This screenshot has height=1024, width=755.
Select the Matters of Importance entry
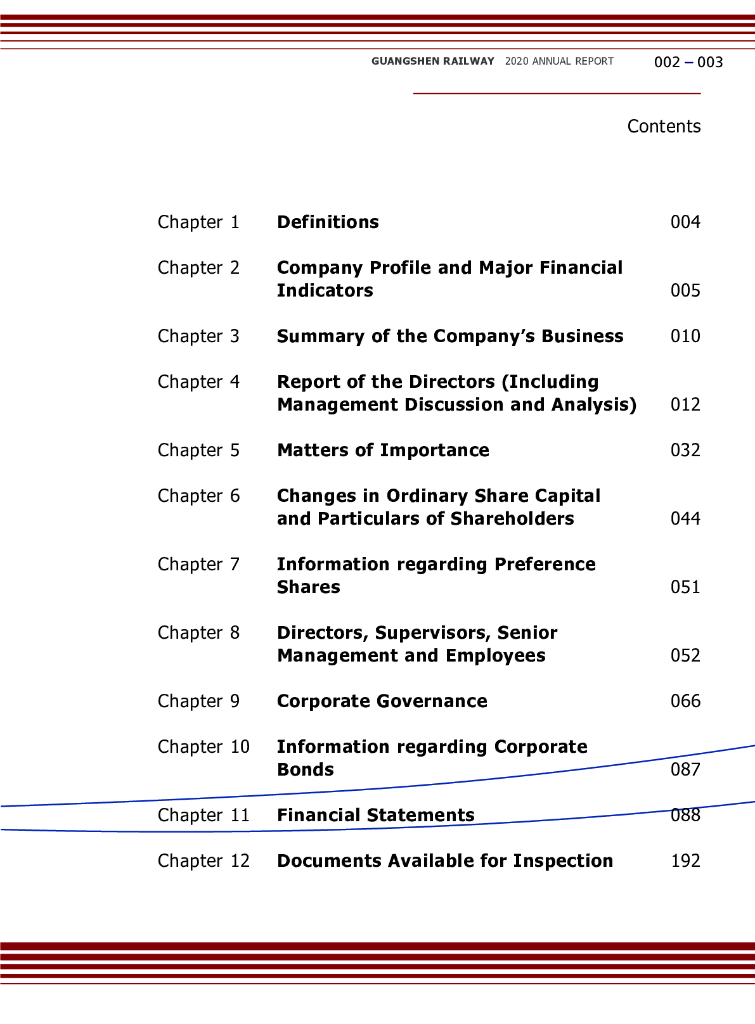coord(383,450)
